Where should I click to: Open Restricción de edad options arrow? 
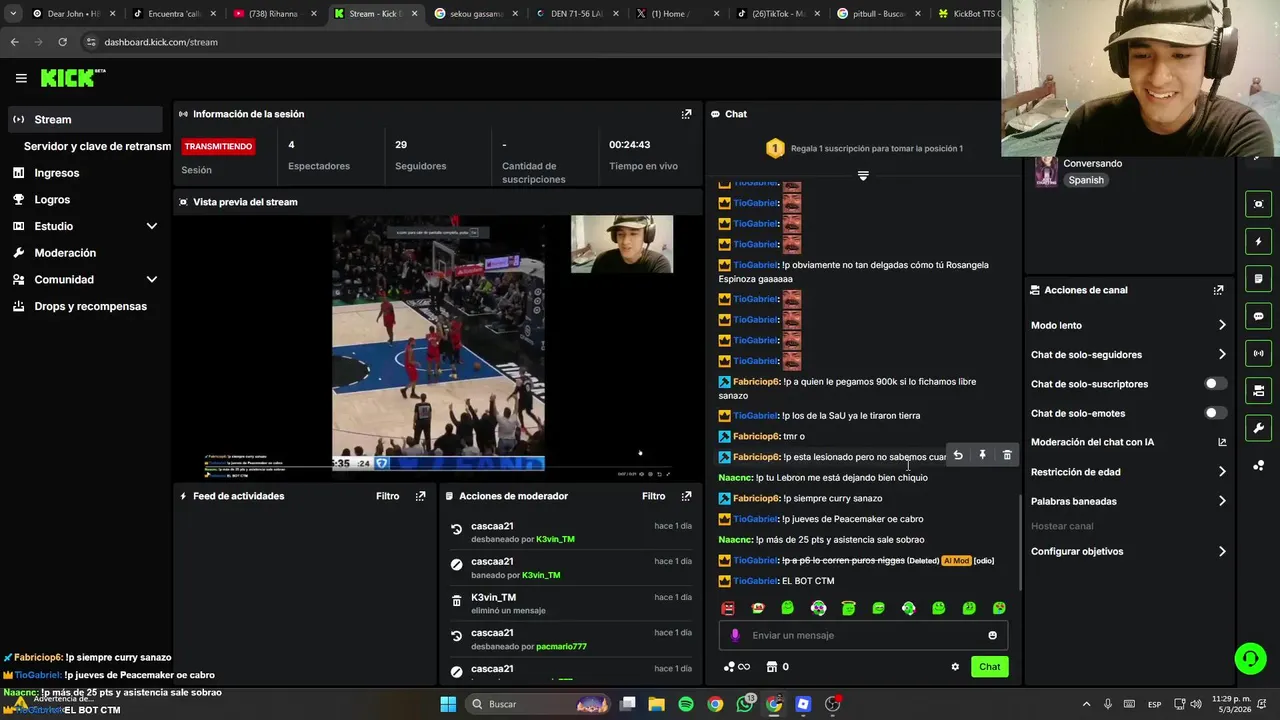[x=1222, y=472]
